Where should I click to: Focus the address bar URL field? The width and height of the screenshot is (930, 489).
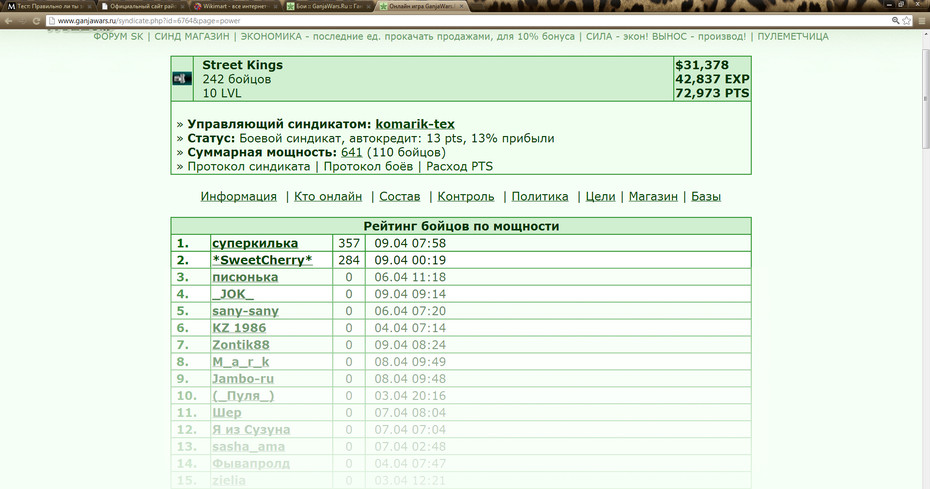click(x=469, y=21)
